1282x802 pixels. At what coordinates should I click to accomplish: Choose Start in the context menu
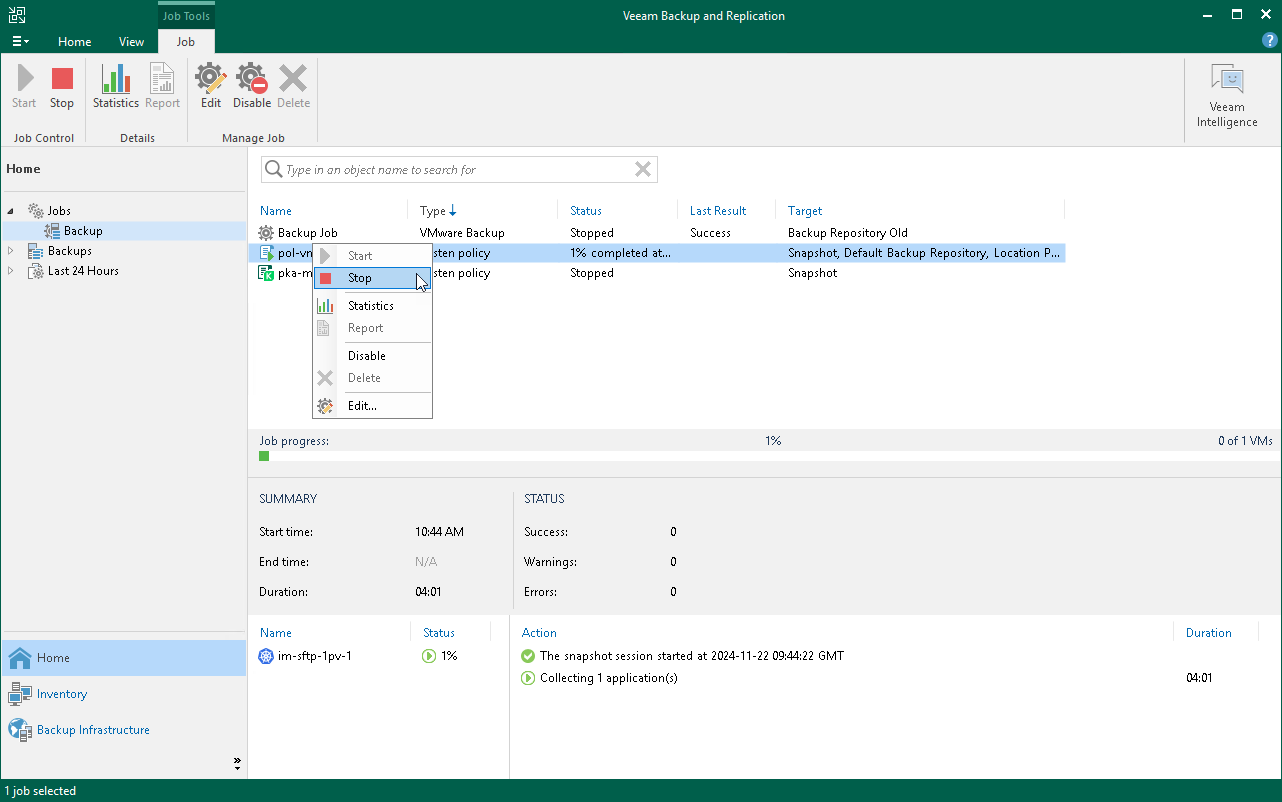pyautogui.click(x=372, y=256)
